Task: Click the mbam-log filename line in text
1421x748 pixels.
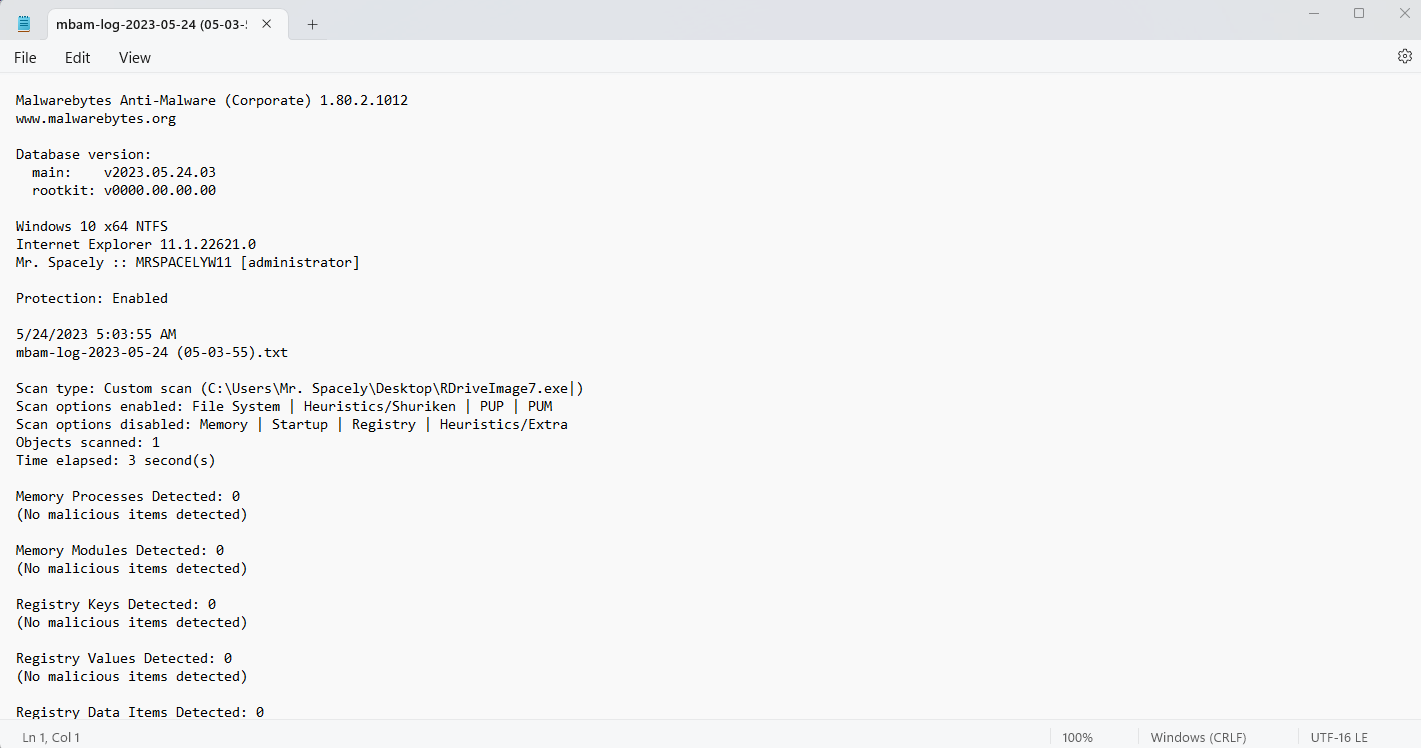Action: (x=152, y=353)
